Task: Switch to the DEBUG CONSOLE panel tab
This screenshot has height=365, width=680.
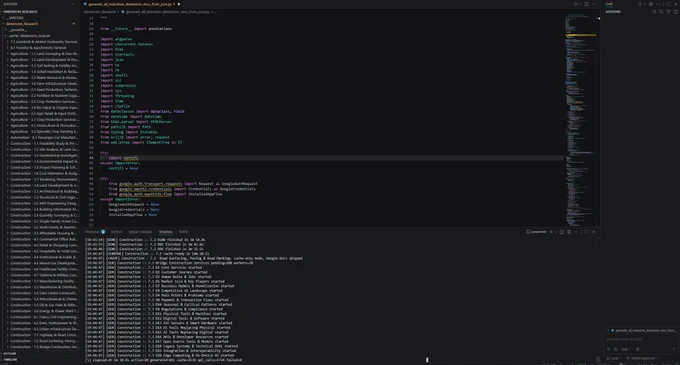Action: pyautogui.click(x=141, y=232)
